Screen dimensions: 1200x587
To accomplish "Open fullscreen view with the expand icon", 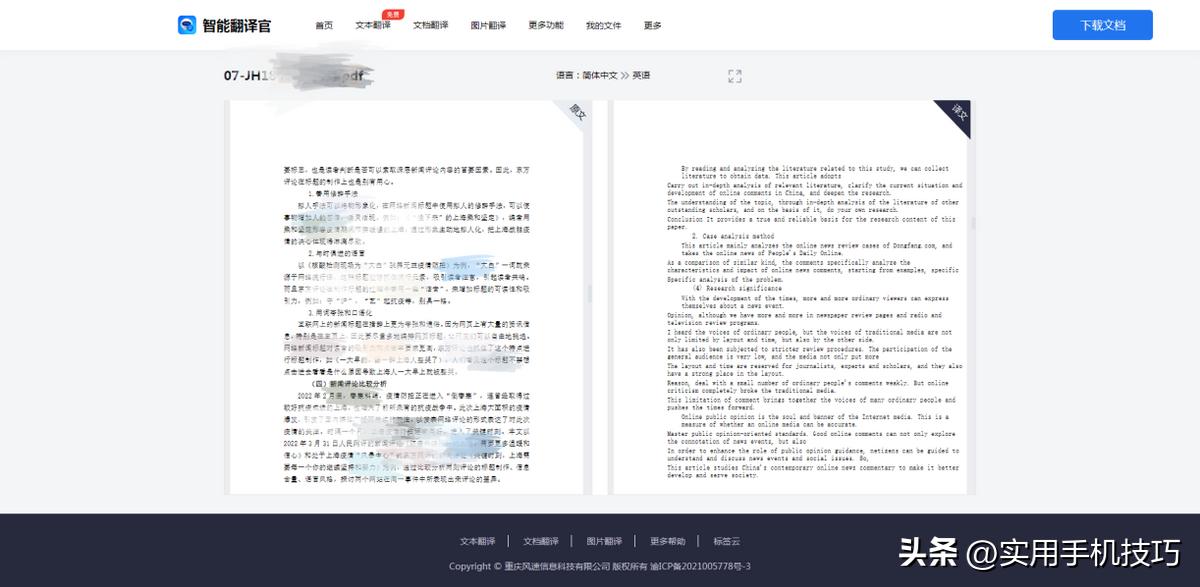I will (x=735, y=75).
